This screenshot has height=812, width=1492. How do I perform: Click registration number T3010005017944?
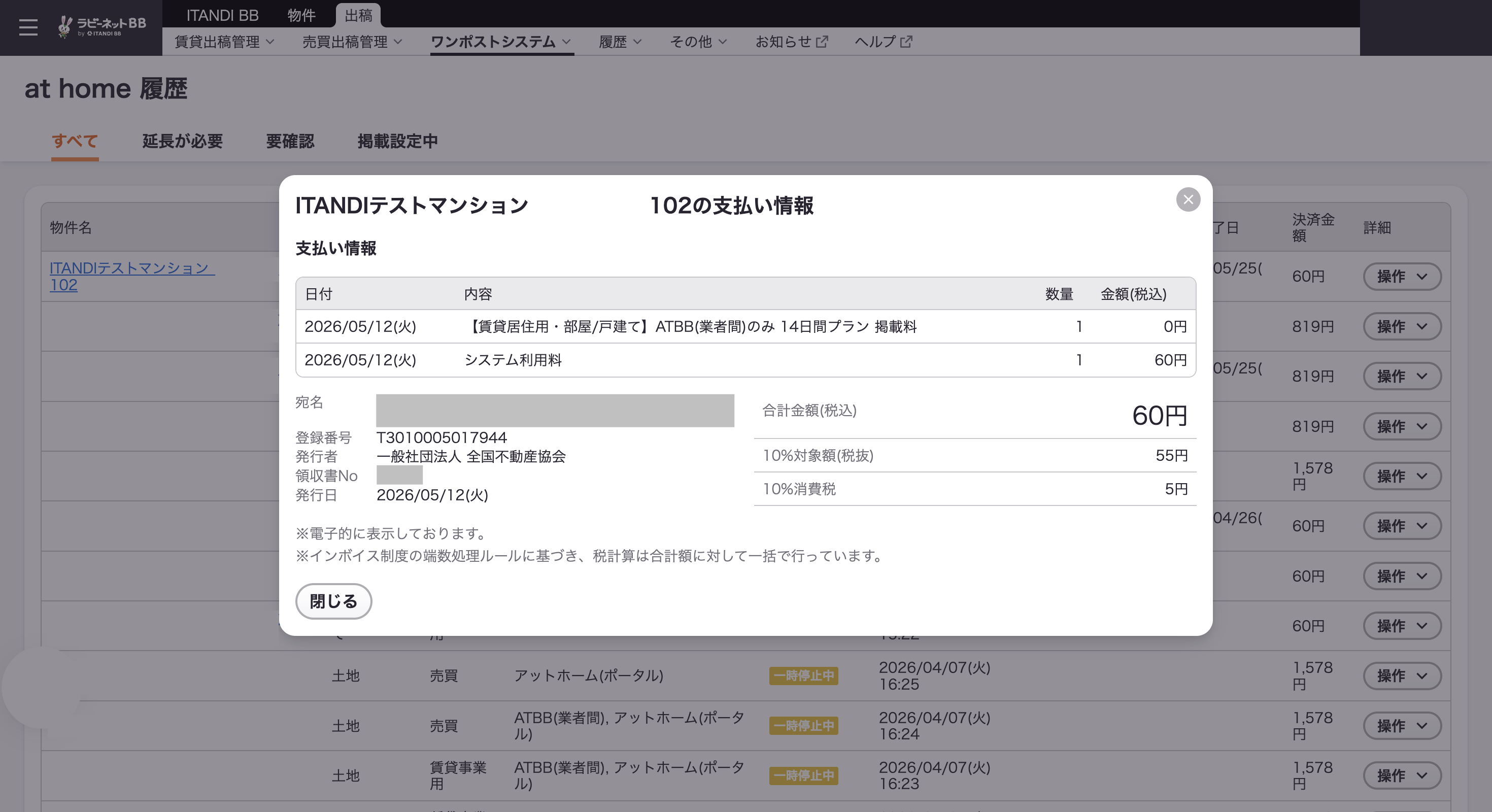(x=442, y=437)
